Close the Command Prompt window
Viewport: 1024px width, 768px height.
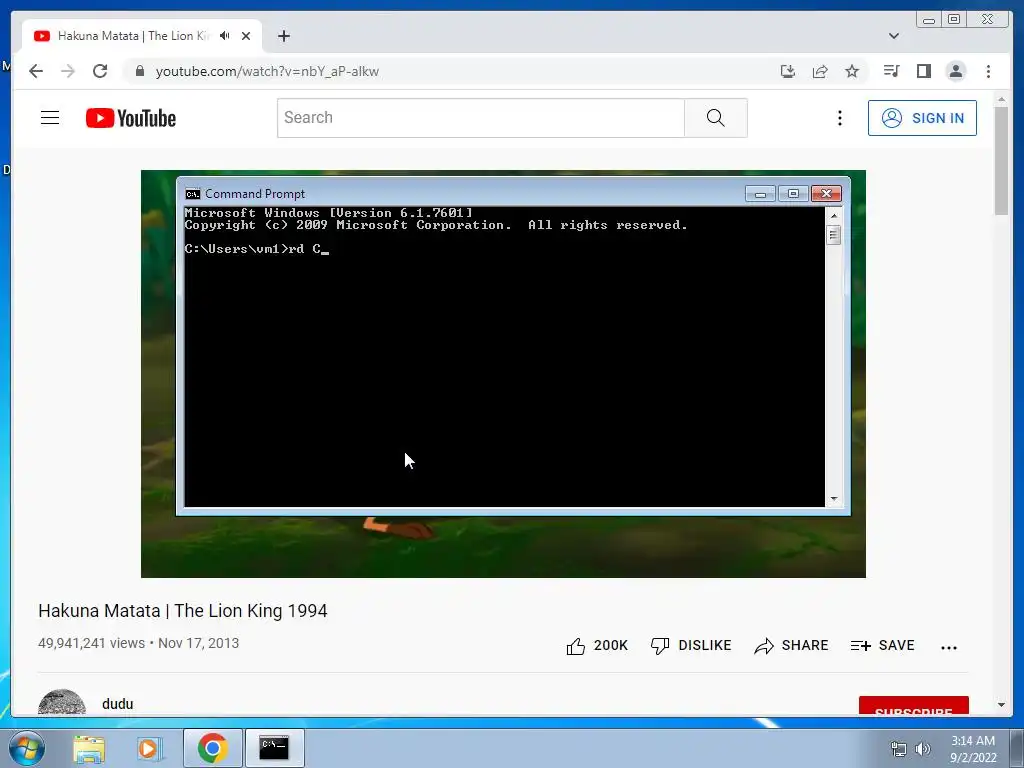(826, 194)
